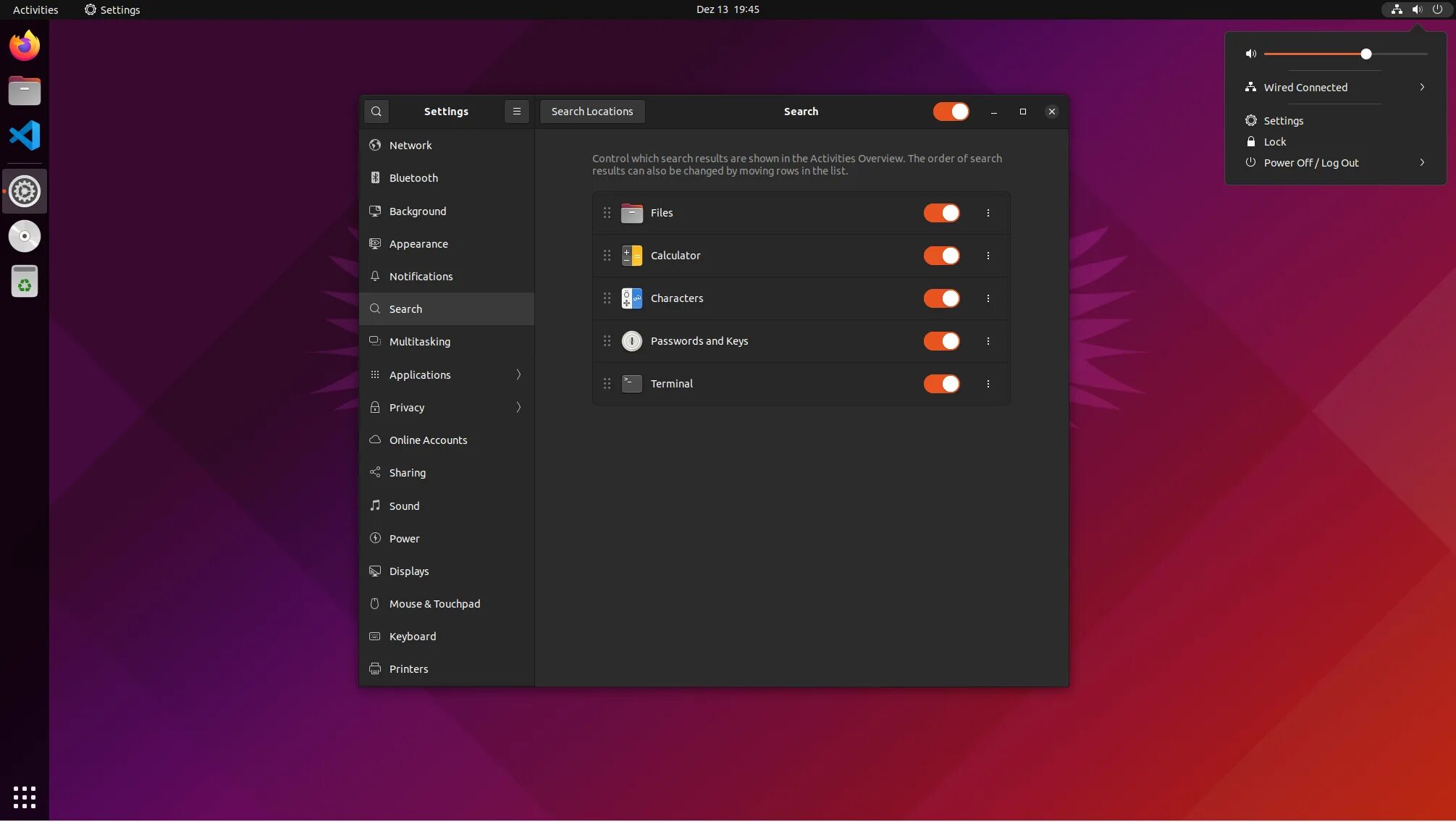The width and height of the screenshot is (1456, 822).
Task: Click the search magnifier icon in Settings header
Action: [376, 112]
